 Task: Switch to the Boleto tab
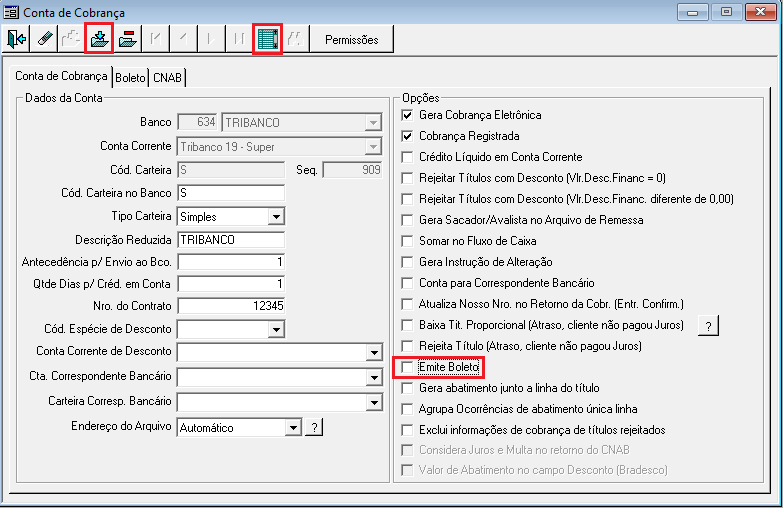(130, 78)
